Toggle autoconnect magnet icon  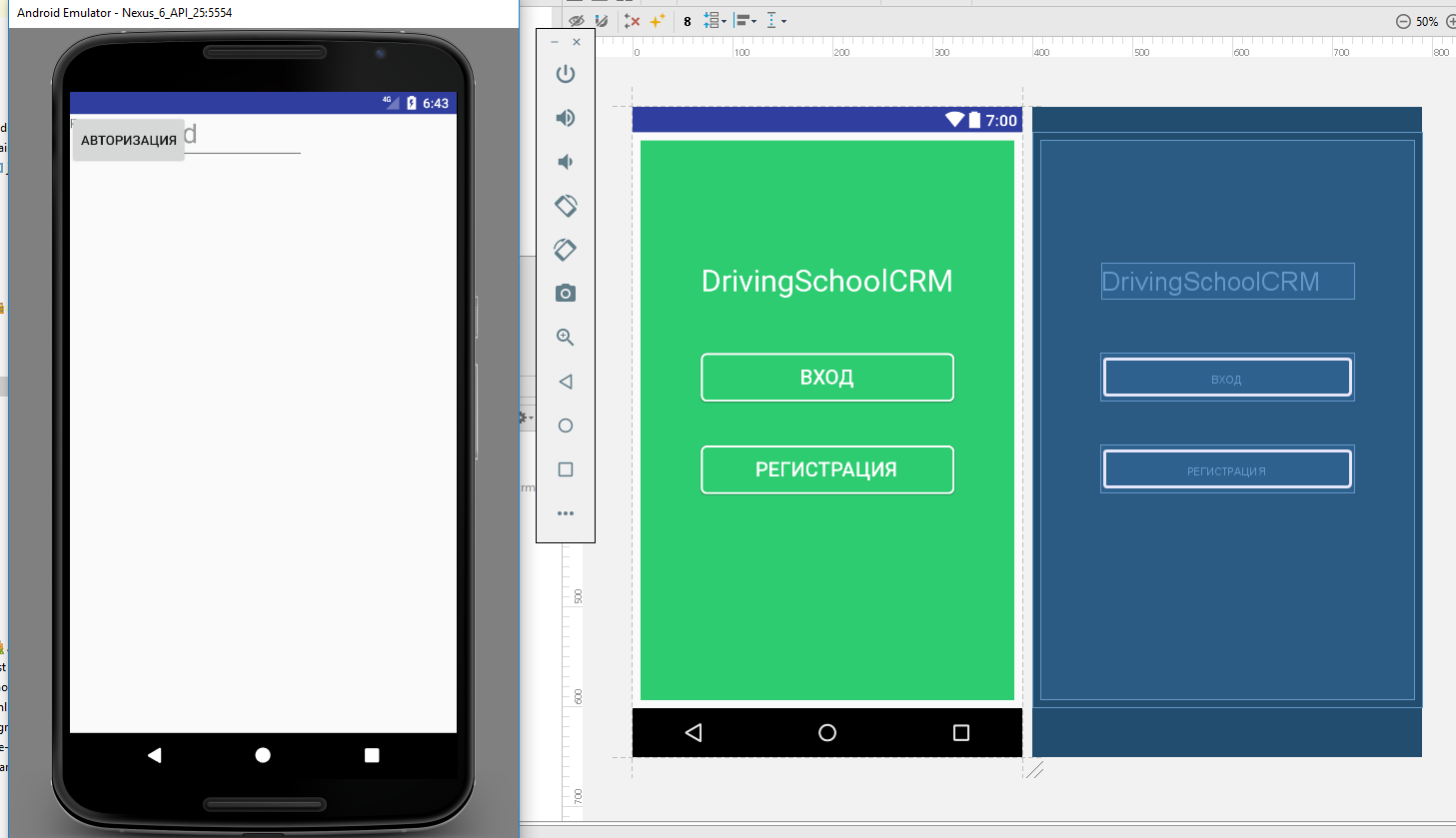[x=601, y=20]
